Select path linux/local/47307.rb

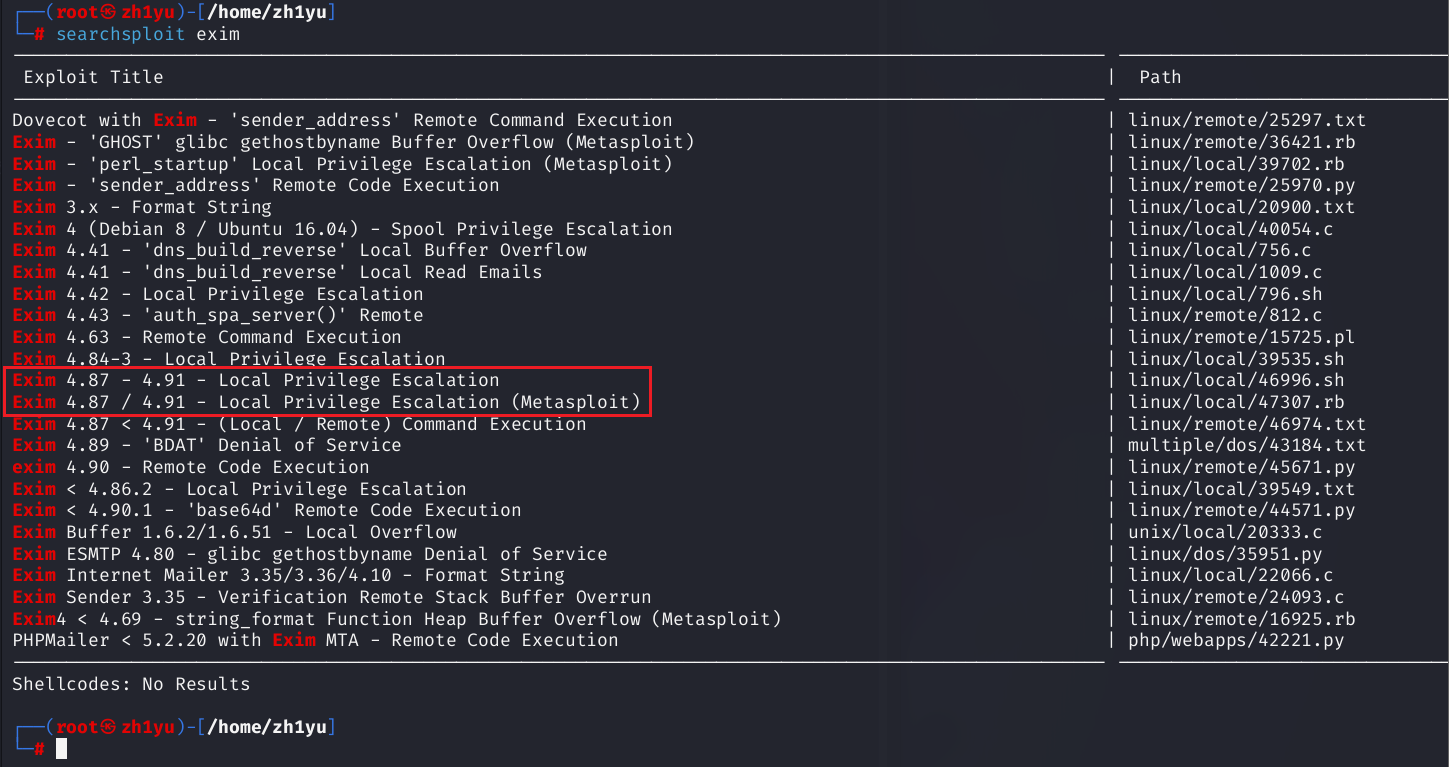point(1236,402)
